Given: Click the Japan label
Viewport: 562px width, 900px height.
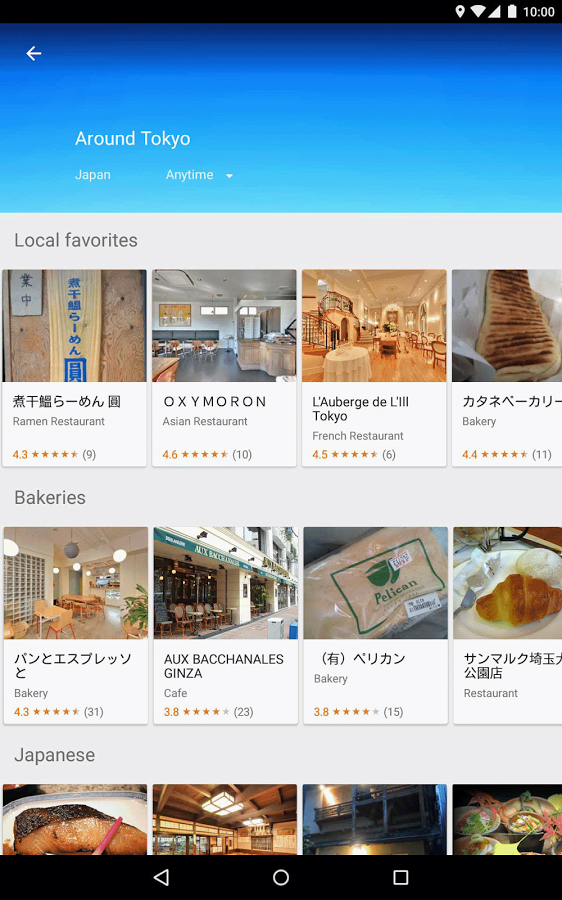Looking at the screenshot, I should [92, 174].
